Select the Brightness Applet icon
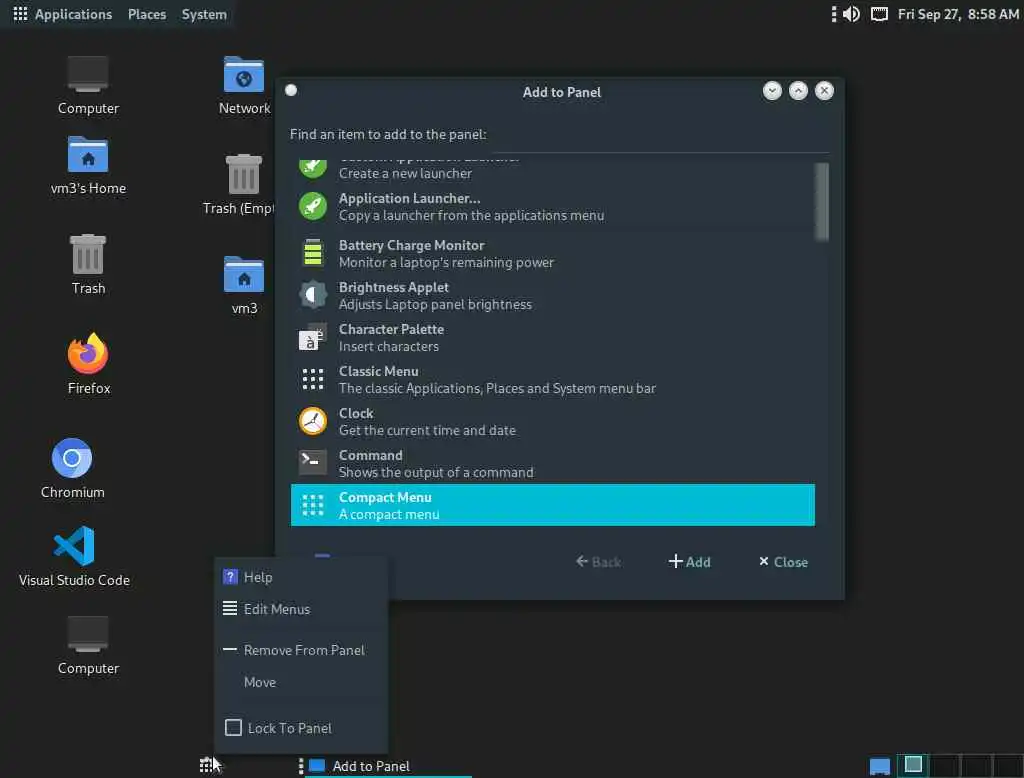 click(x=313, y=295)
